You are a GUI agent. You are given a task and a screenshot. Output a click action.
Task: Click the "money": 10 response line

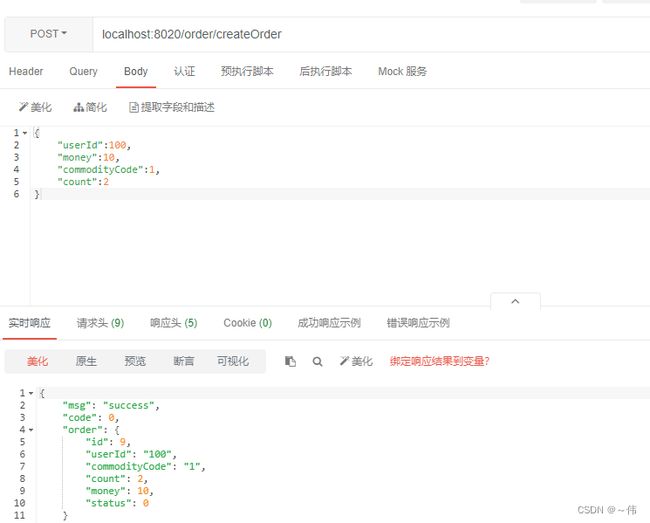pos(119,491)
